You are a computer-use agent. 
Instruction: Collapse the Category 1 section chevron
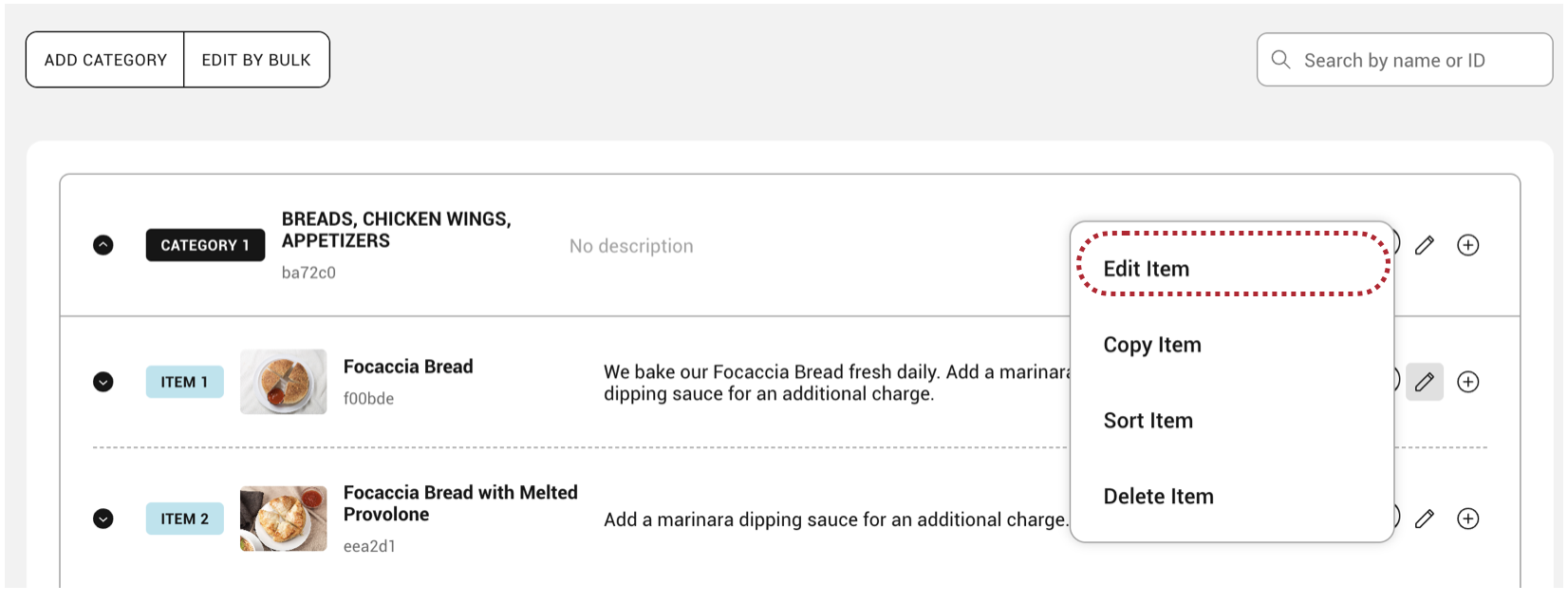103,246
